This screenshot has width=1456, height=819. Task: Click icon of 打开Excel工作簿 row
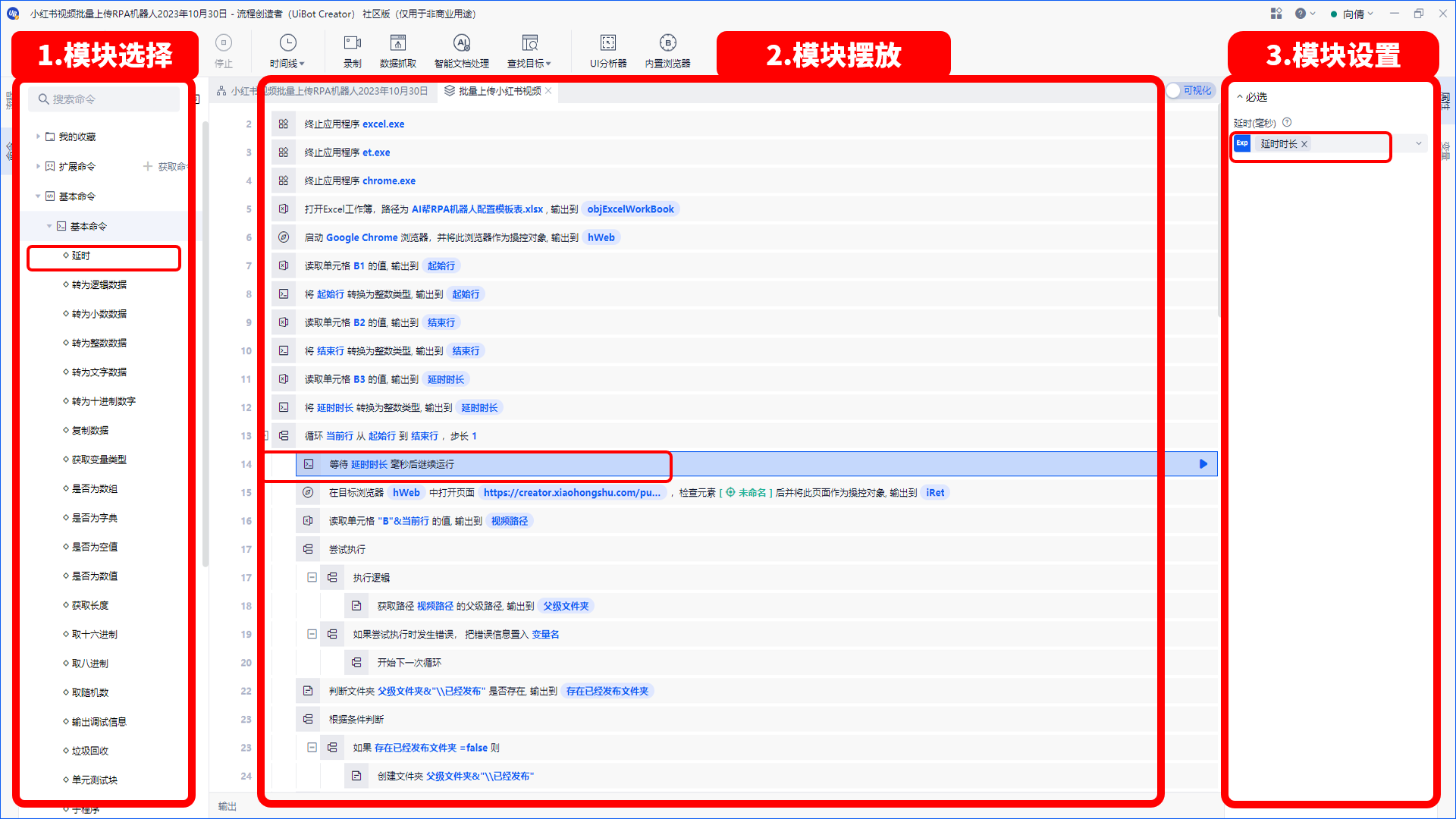284,209
